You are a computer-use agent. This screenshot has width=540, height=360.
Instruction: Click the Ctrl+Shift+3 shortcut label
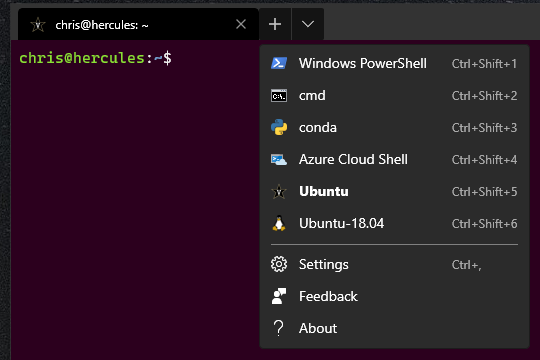(x=484, y=128)
